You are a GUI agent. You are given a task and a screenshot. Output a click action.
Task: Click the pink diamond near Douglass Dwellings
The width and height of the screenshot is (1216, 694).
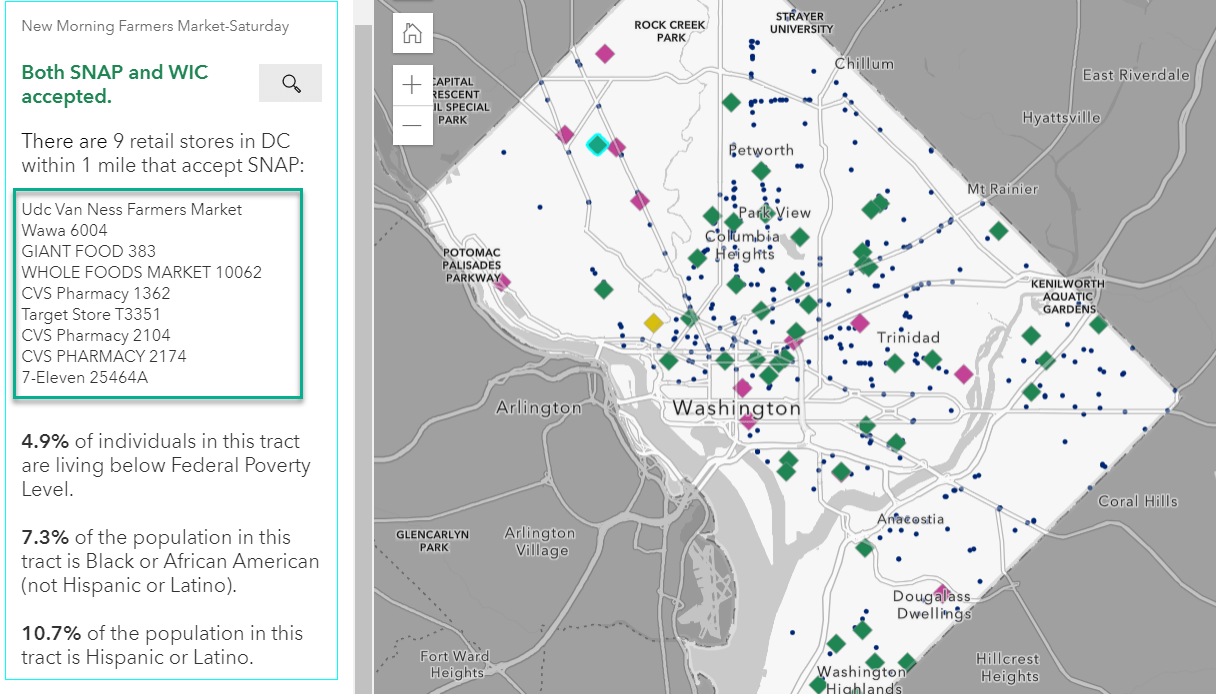coord(941,592)
